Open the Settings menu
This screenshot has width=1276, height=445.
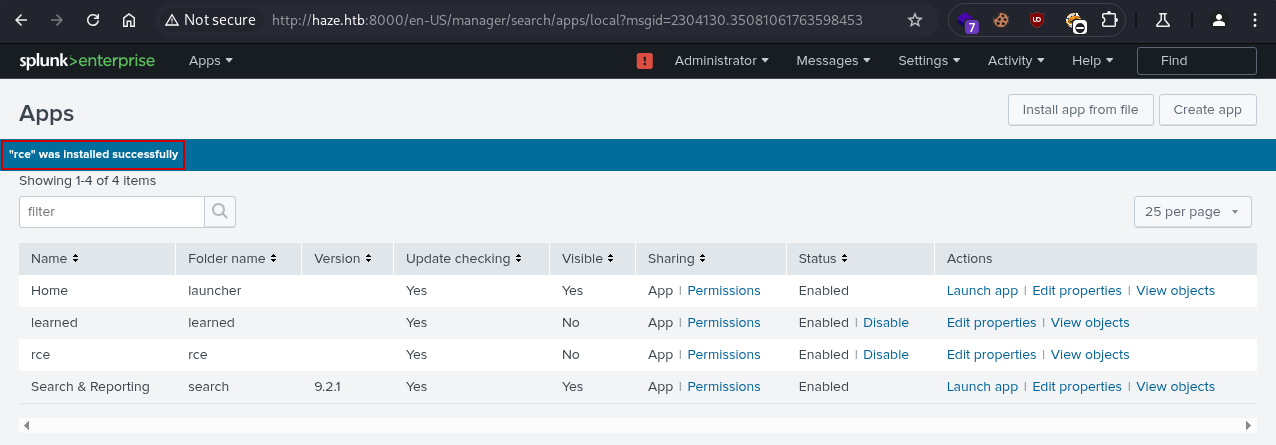pos(928,61)
